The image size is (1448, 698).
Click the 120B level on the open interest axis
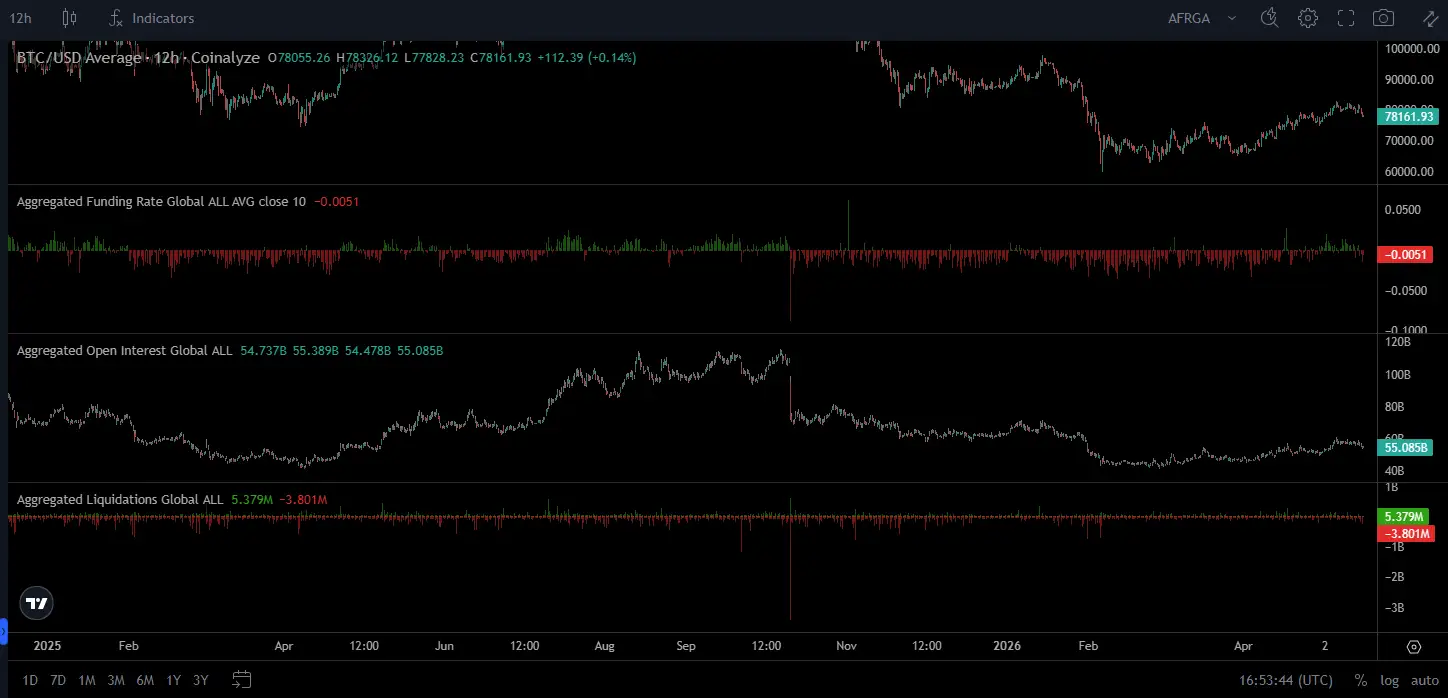1398,343
